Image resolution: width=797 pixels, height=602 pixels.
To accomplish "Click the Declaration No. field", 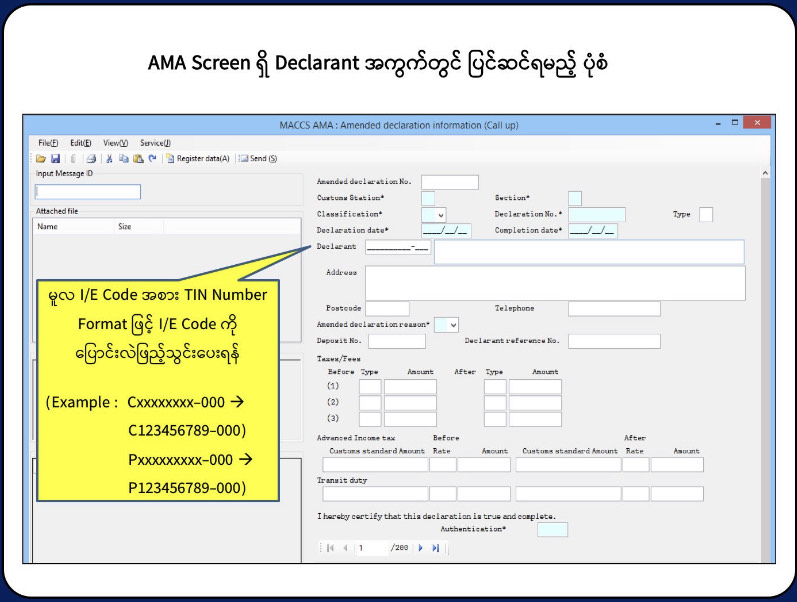I will (597, 215).
